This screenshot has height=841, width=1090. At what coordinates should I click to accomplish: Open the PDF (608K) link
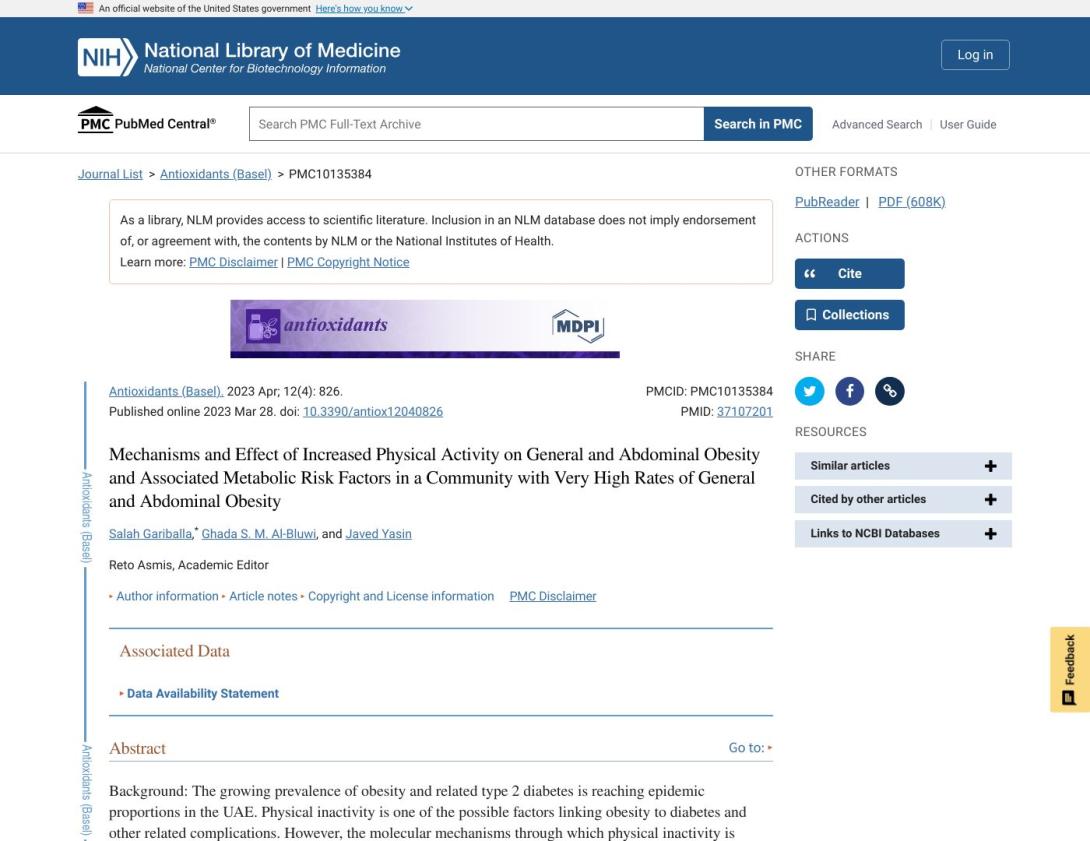(x=911, y=202)
